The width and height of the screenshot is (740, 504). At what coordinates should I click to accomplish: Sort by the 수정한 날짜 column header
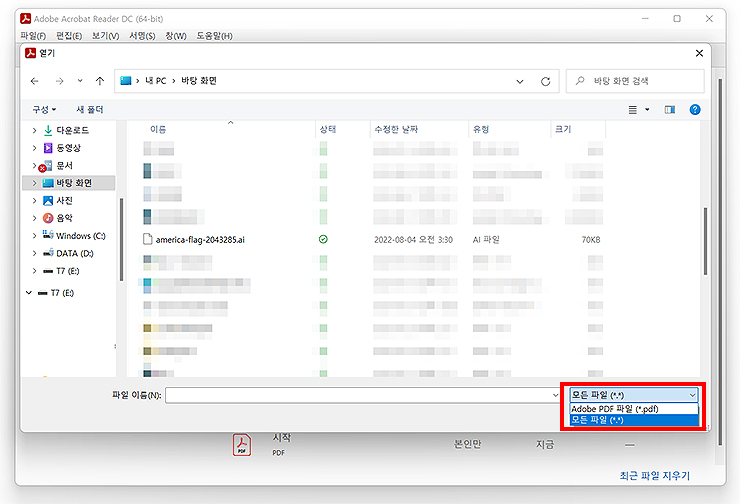click(396, 129)
